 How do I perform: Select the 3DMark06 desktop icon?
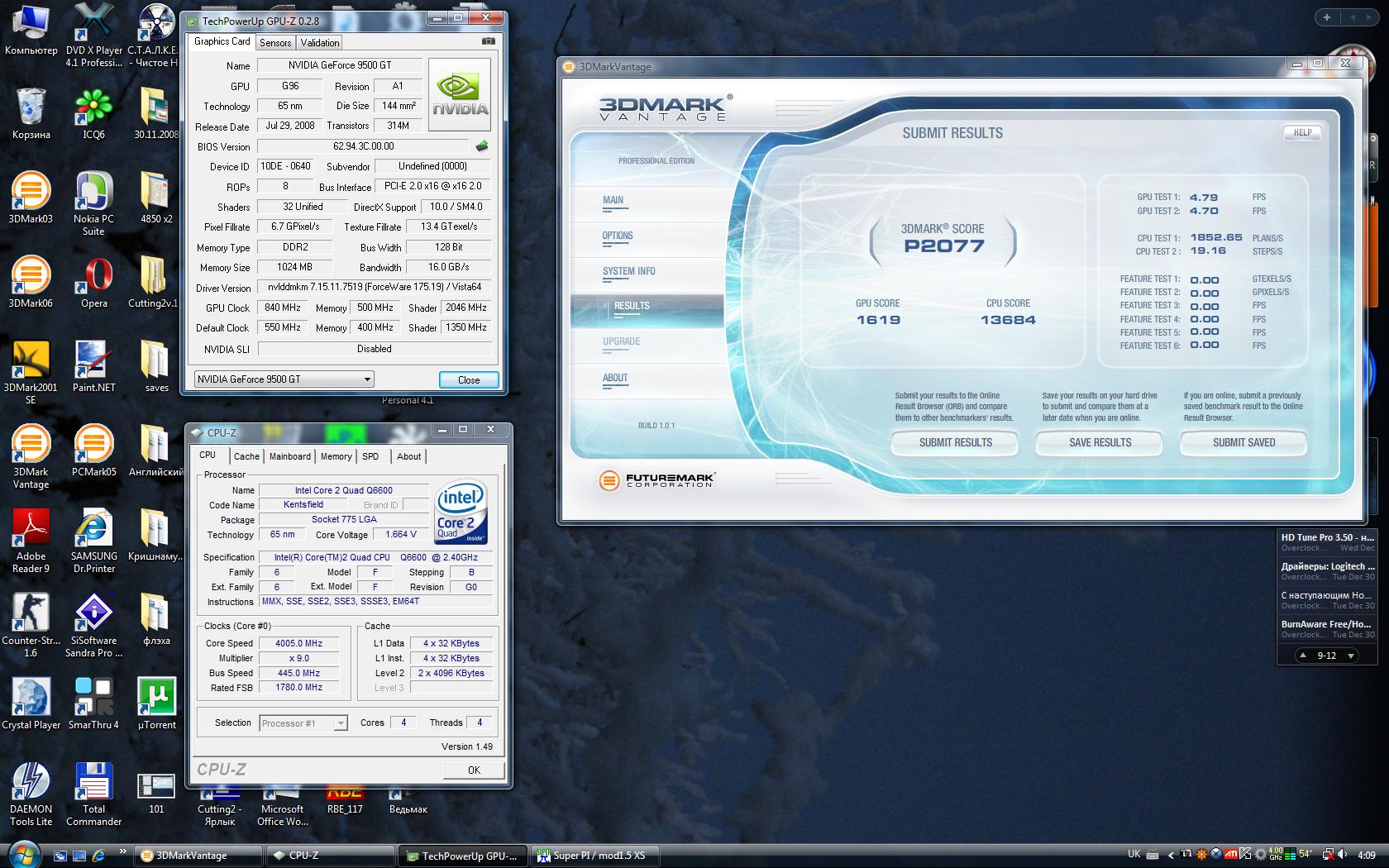click(31, 281)
